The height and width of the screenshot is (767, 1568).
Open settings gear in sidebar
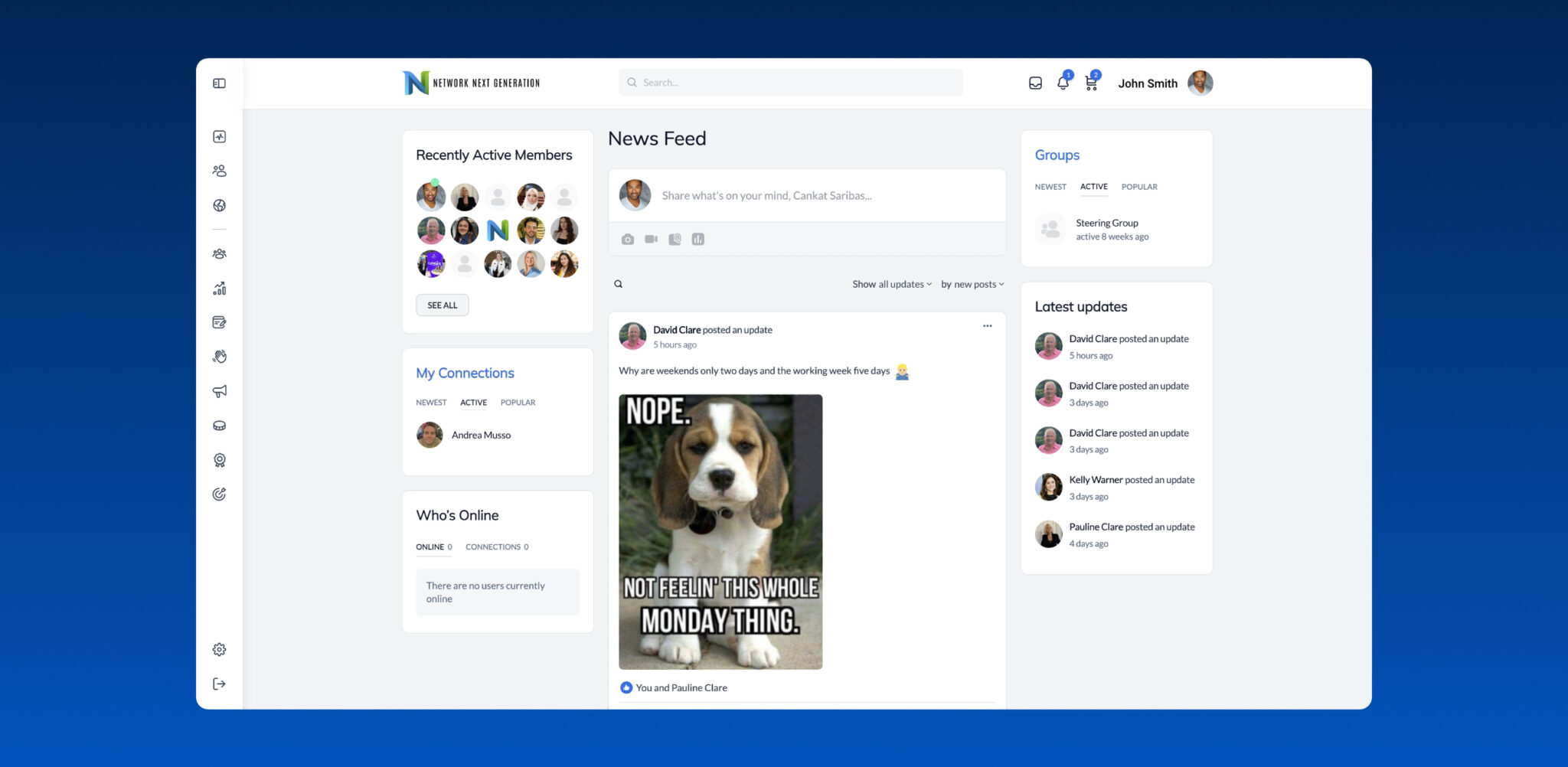[219, 650]
